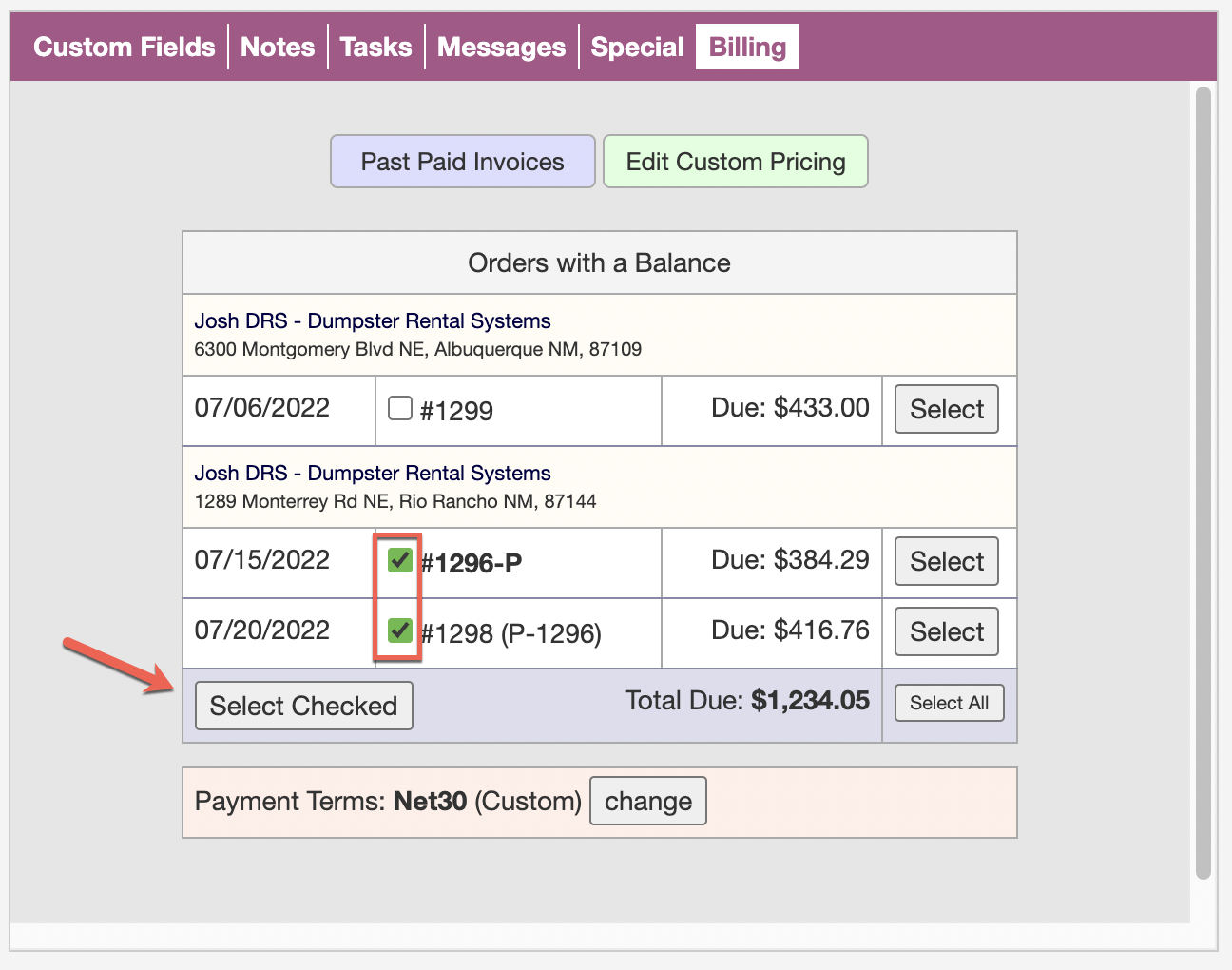
Task: Switch to the Notes tab
Action: click(278, 48)
